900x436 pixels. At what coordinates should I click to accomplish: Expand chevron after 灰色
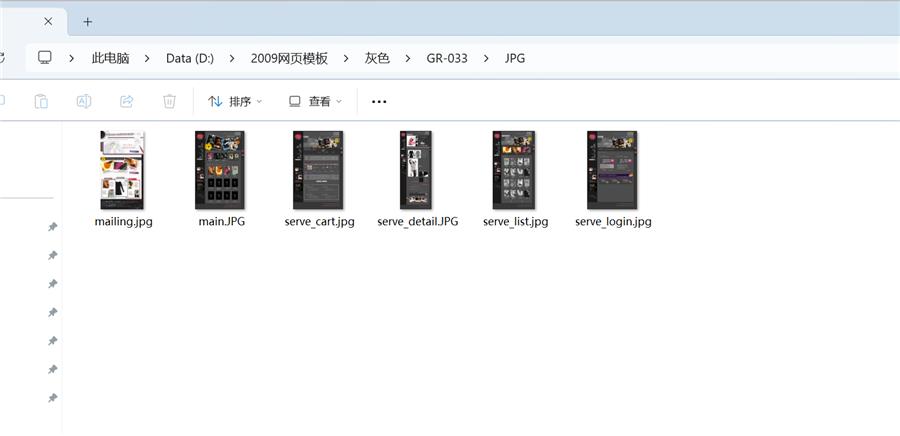point(408,58)
